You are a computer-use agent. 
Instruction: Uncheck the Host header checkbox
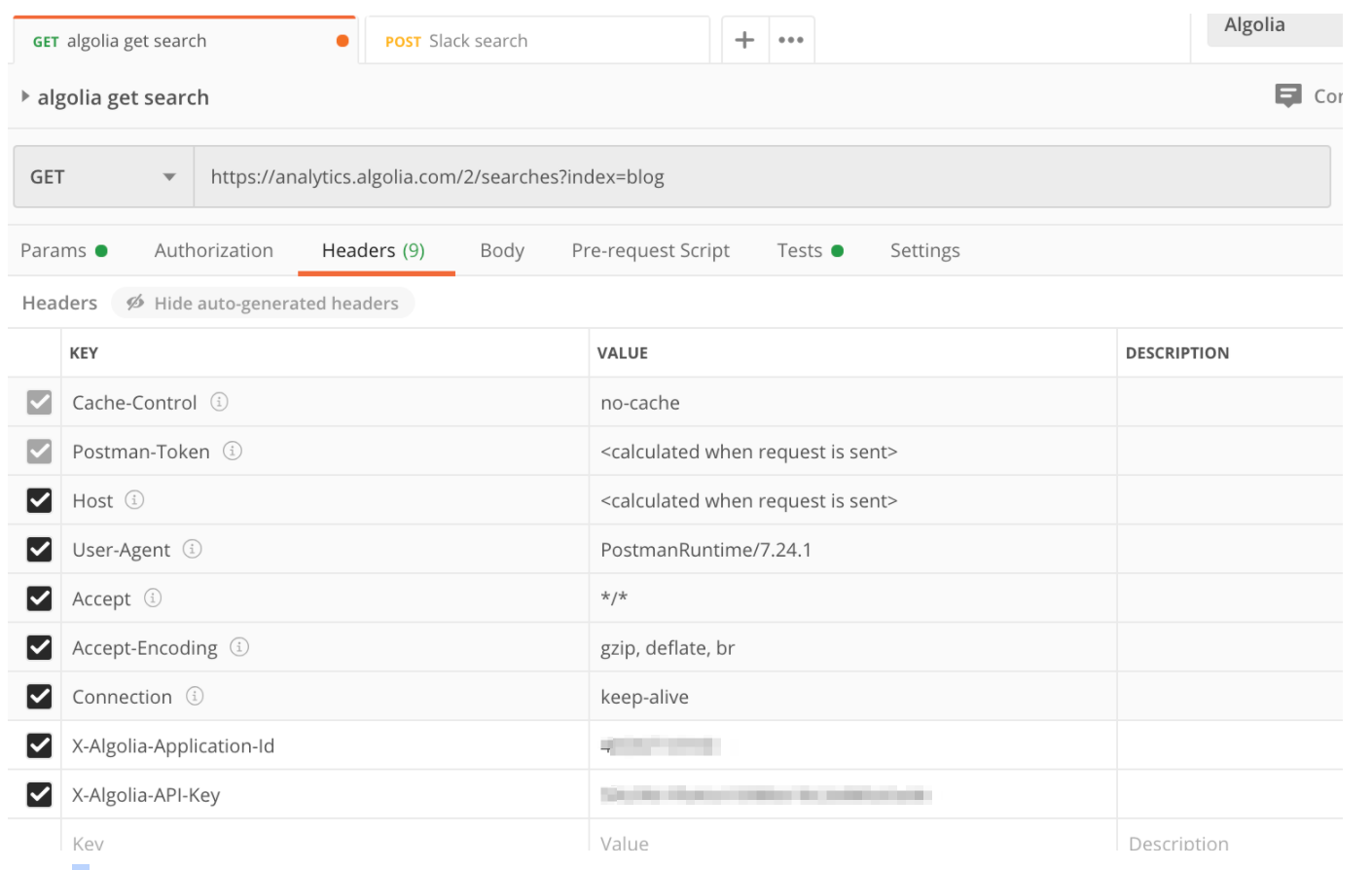tap(37, 500)
